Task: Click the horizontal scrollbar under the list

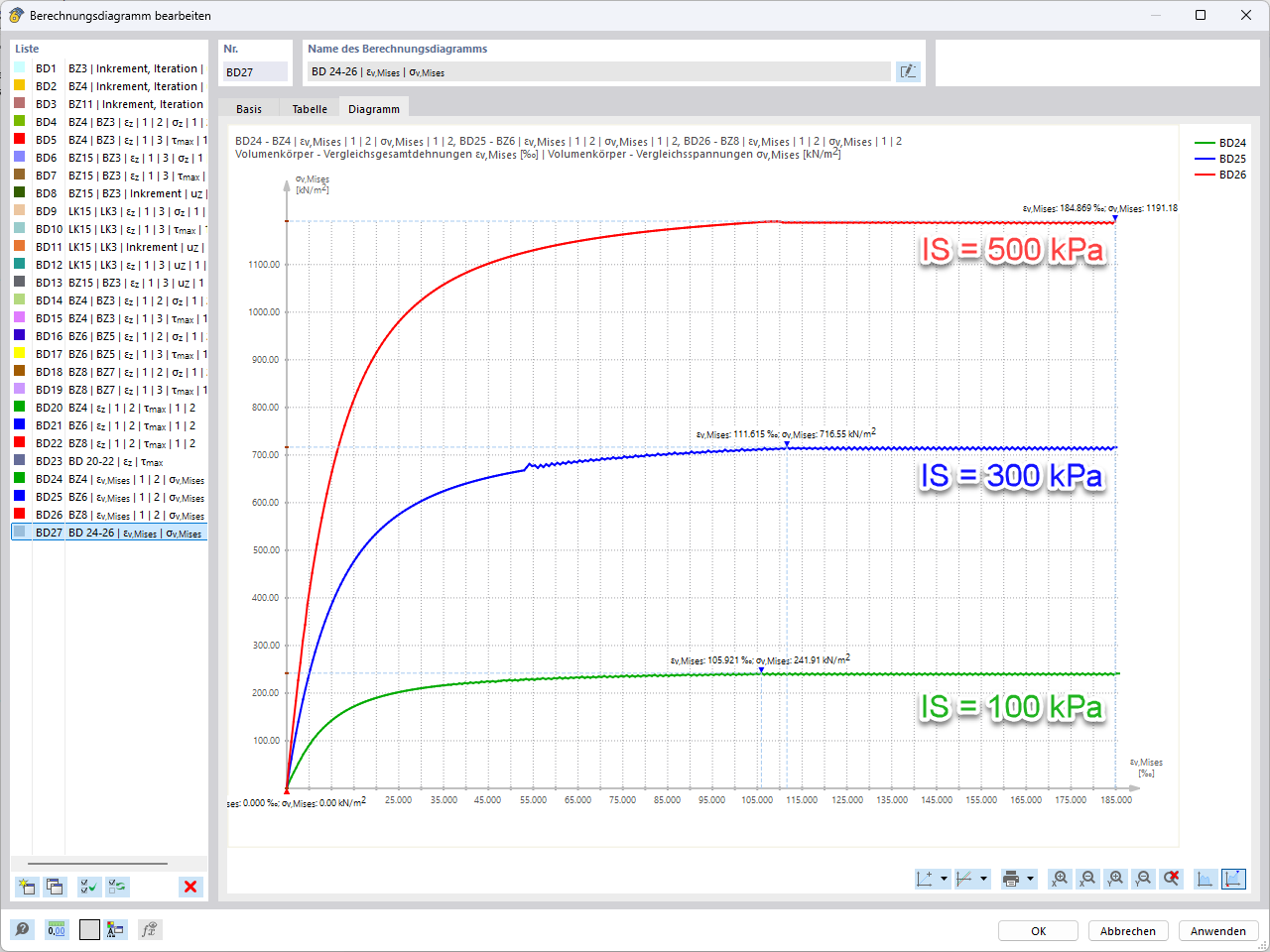Action: pyautogui.click(x=97, y=863)
